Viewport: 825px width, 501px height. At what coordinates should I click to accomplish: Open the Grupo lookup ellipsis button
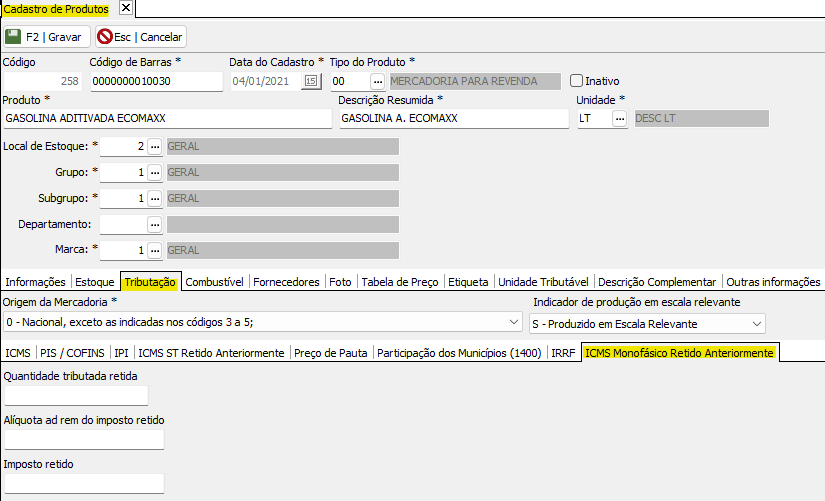point(155,172)
